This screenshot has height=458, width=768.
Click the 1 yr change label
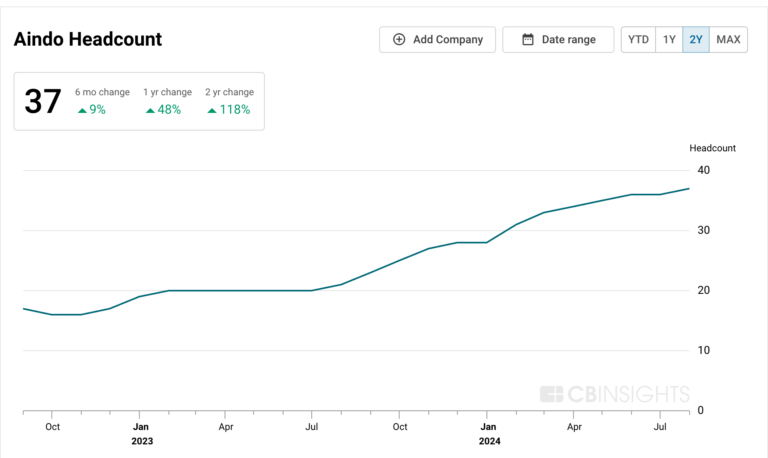[x=166, y=92]
